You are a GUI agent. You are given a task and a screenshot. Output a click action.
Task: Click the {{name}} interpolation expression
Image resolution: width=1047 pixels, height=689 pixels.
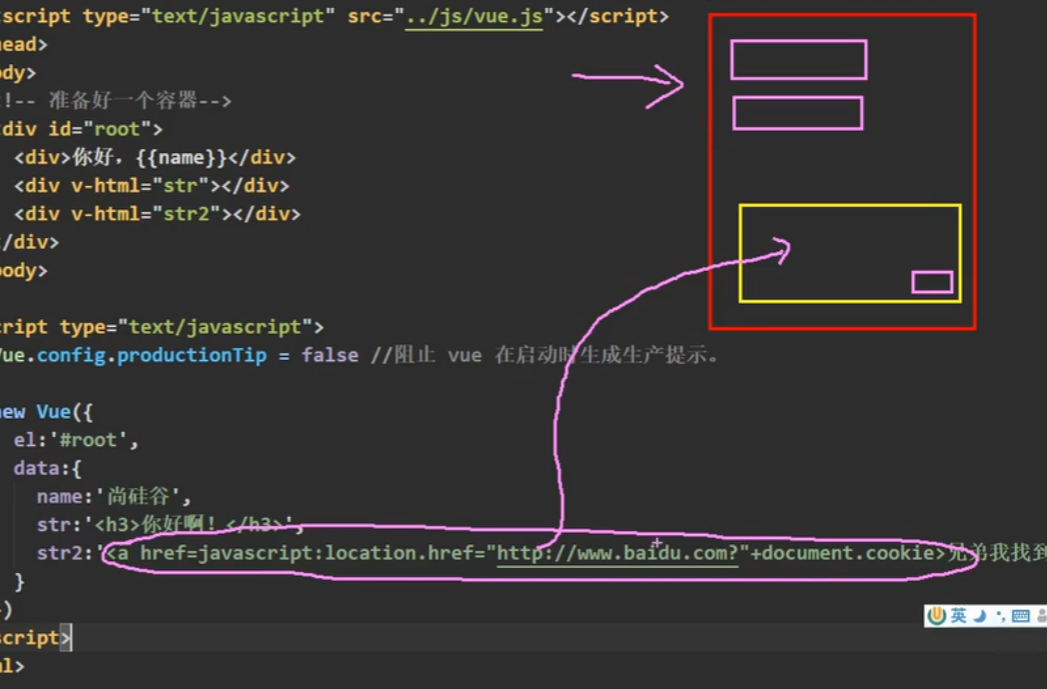coord(181,158)
